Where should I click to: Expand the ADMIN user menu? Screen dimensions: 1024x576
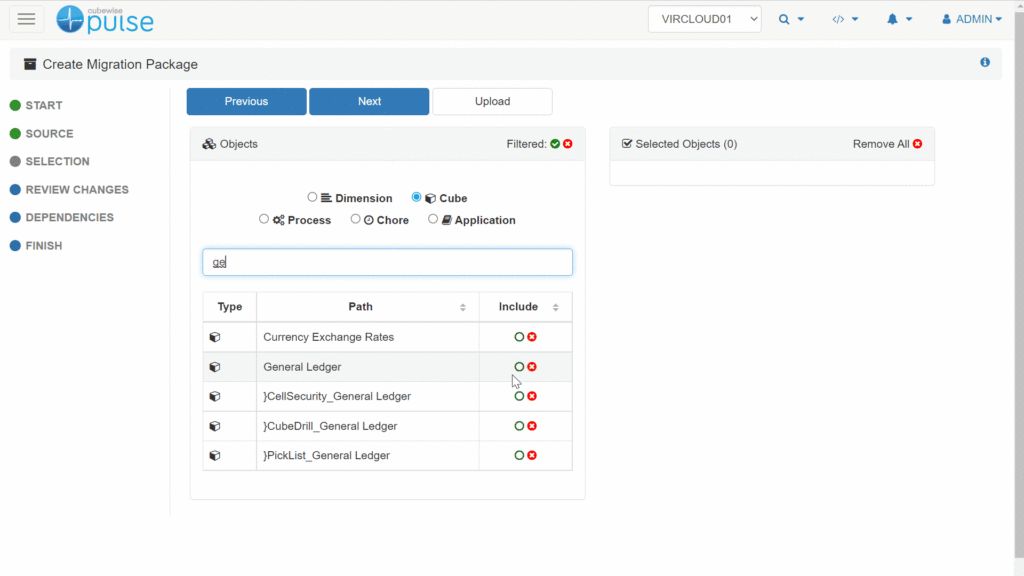click(x=972, y=19)
